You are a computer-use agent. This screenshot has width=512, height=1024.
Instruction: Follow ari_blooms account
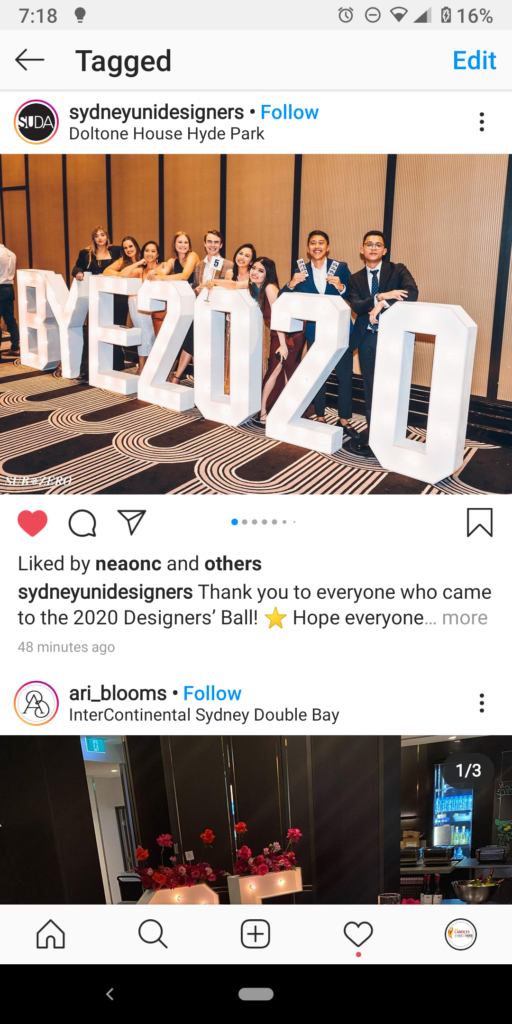212,694
